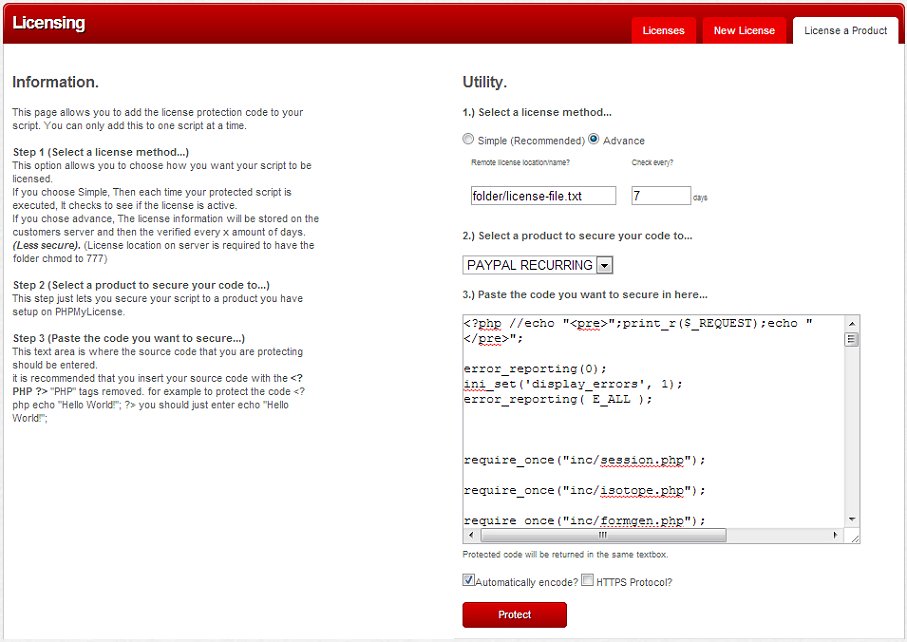This screenshot has height=642, width=907.
Task: Toggle the Automatically encode checkbox
Action: [x=469, y=580]
